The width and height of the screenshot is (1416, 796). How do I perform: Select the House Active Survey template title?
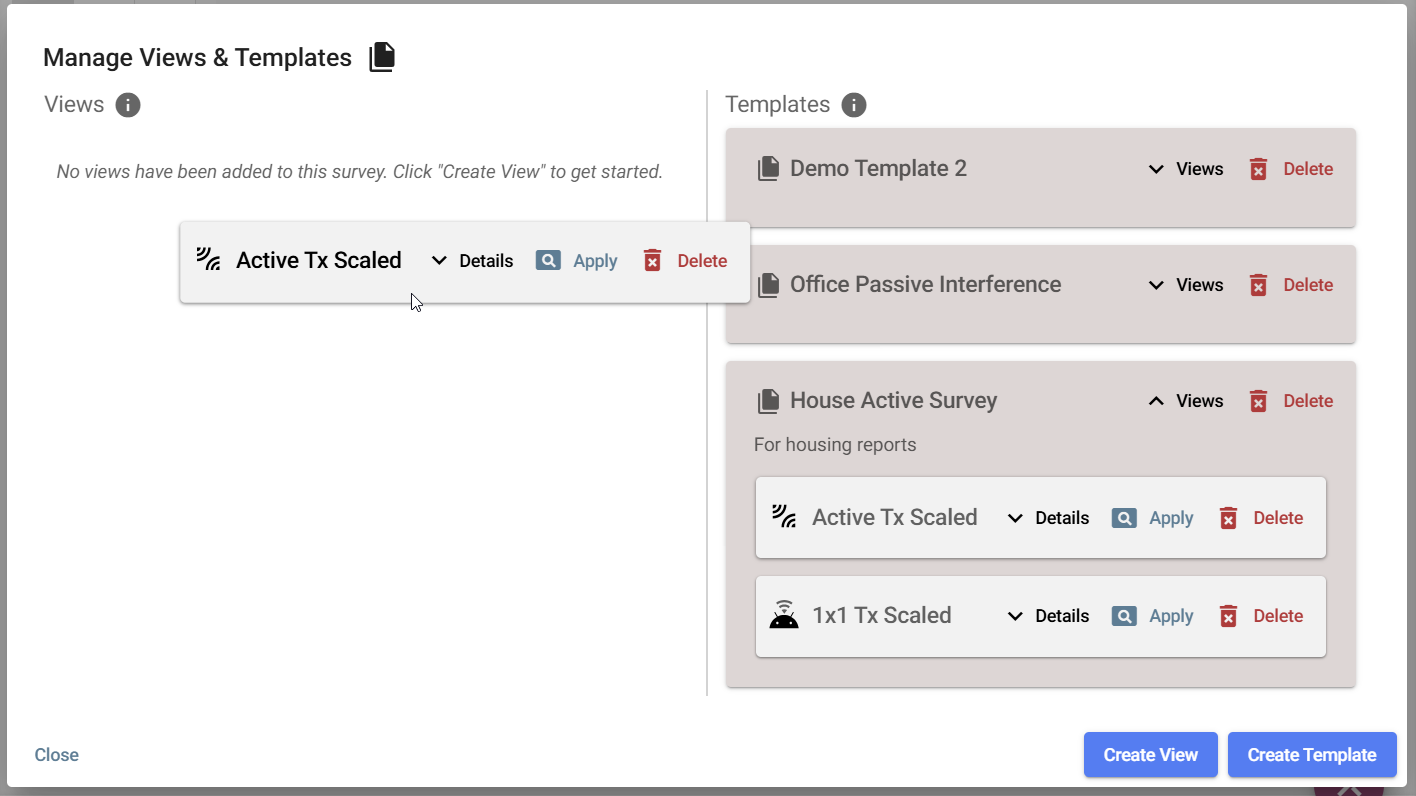point(893,401)
